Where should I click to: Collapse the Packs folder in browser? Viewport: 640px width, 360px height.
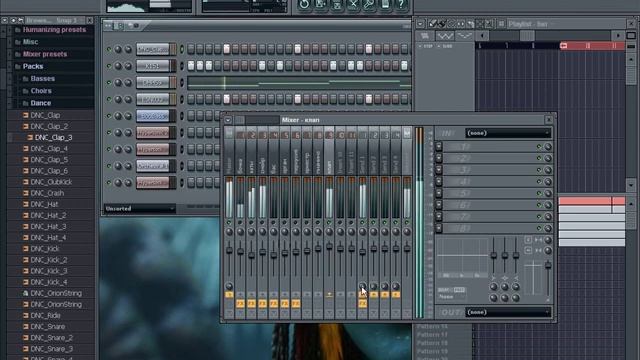click(x=33, y=66)
